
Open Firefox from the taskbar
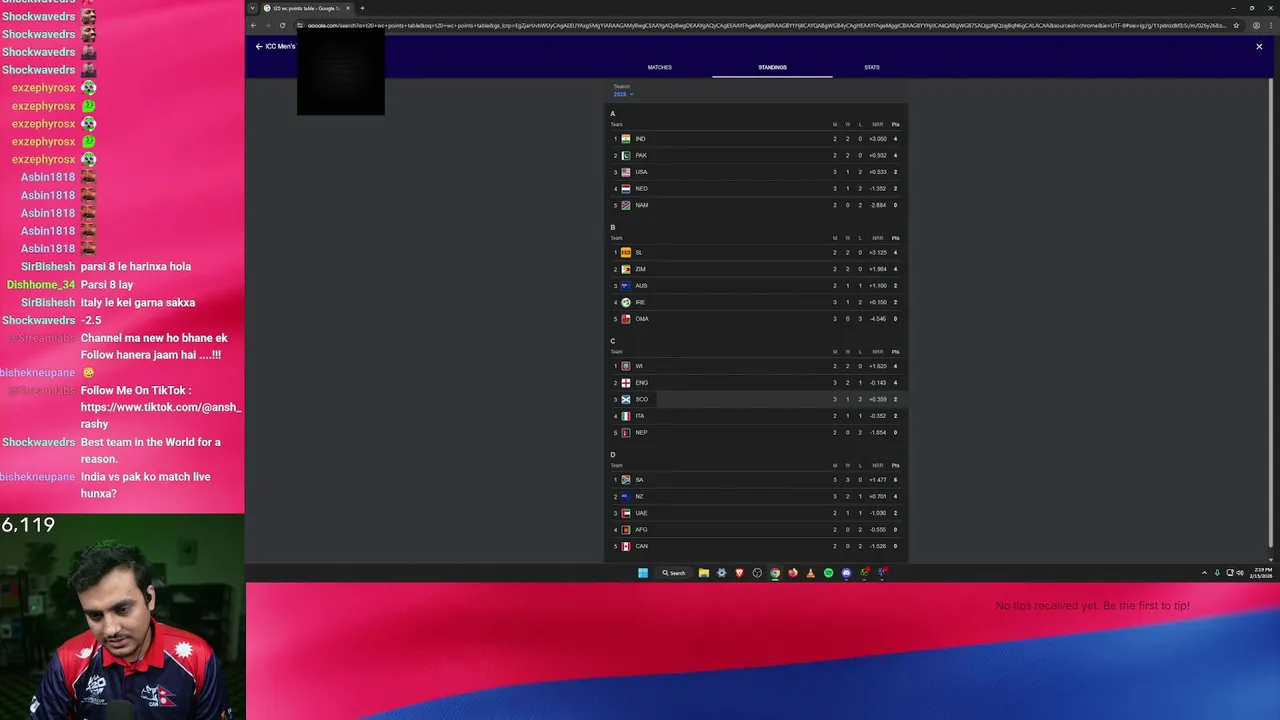793,573
